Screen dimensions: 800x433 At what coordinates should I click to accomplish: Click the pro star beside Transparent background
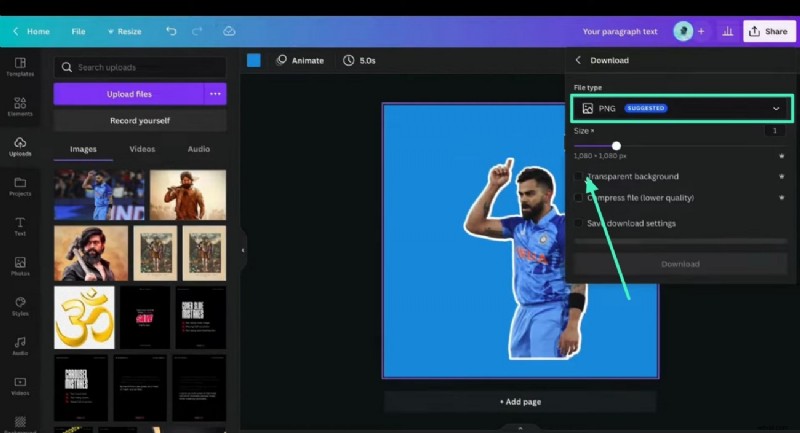(x=782, y=176)
